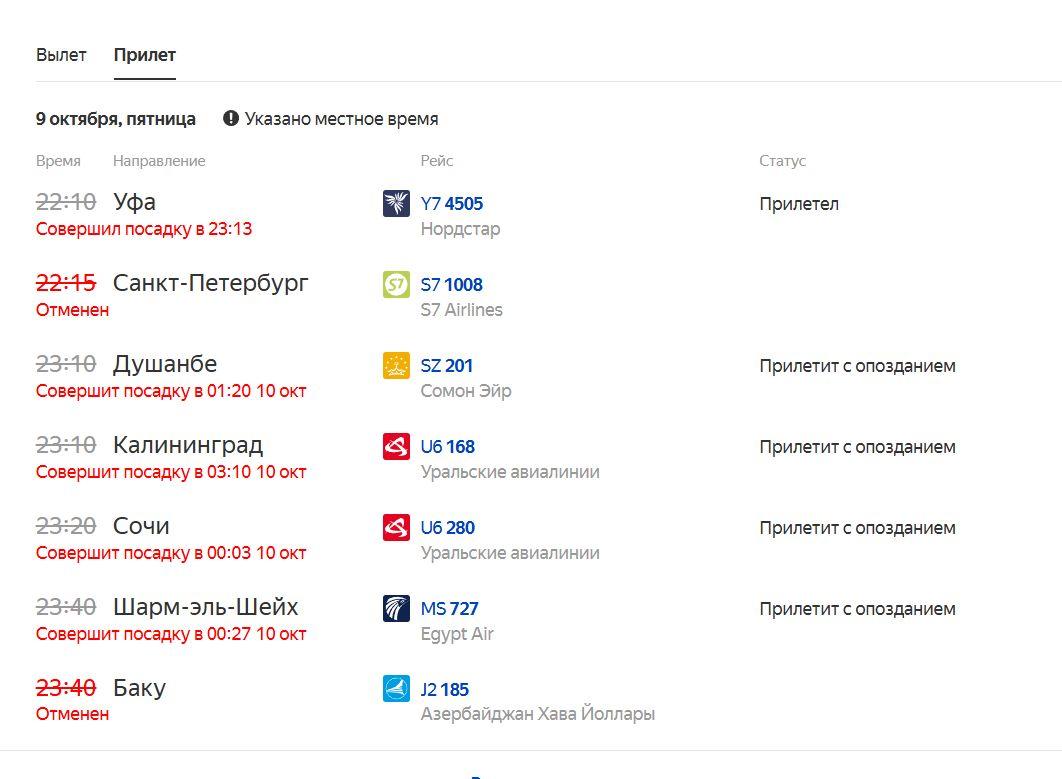The image size is (1062, 779).
Task: Click Отменен under Баку flight
Action: 72,714
